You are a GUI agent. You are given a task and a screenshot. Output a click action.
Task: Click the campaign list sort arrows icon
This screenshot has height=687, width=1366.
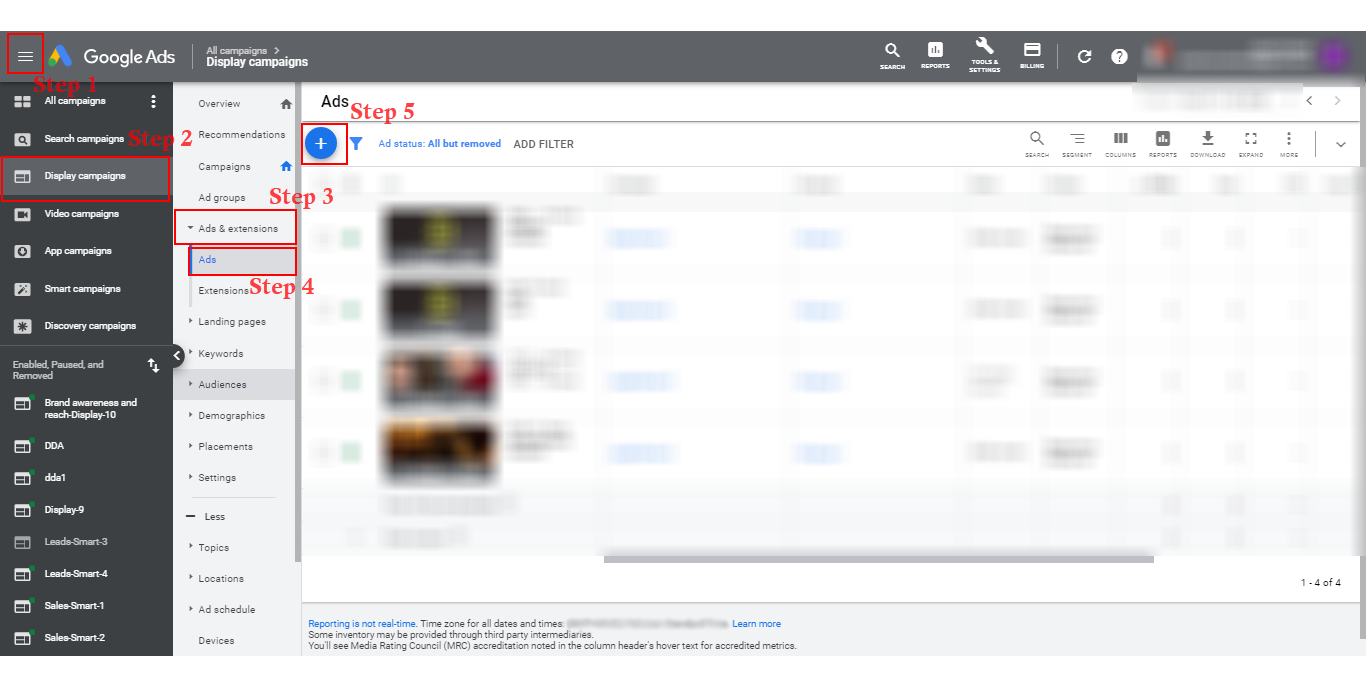153,366
